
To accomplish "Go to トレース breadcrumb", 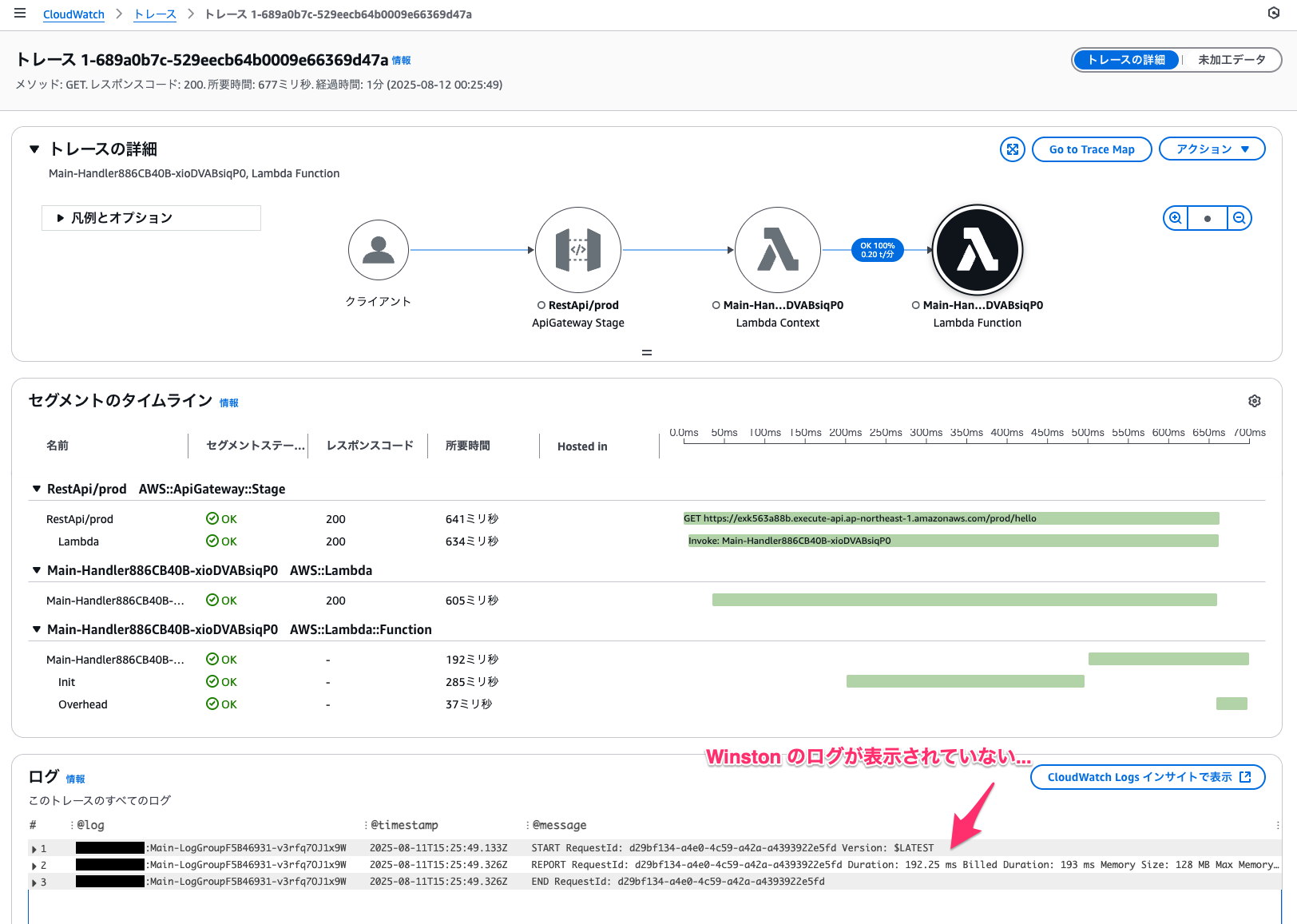I will (x=155, y=14).
